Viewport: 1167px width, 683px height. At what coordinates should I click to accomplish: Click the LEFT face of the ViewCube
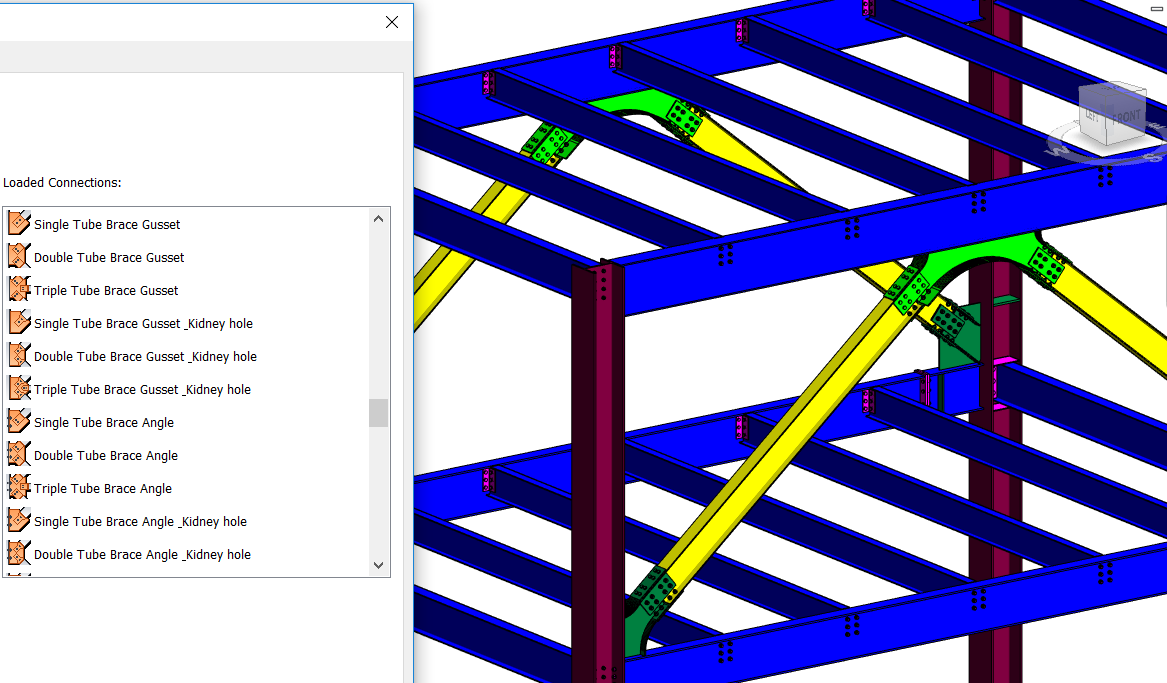click(1091, 115)
